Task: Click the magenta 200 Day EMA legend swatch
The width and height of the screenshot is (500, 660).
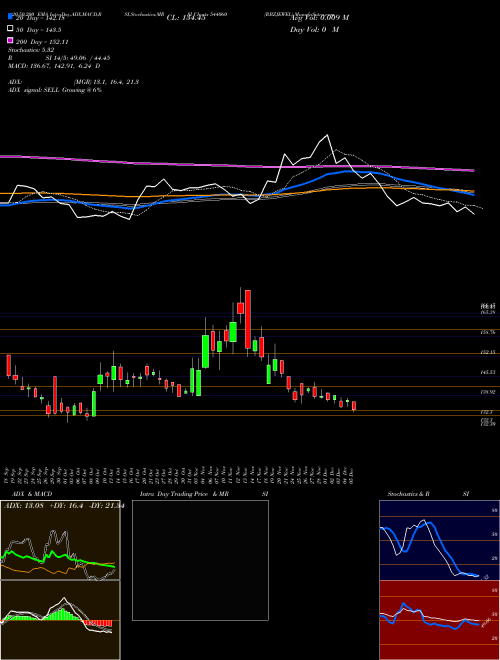Action: coord(10,40)
